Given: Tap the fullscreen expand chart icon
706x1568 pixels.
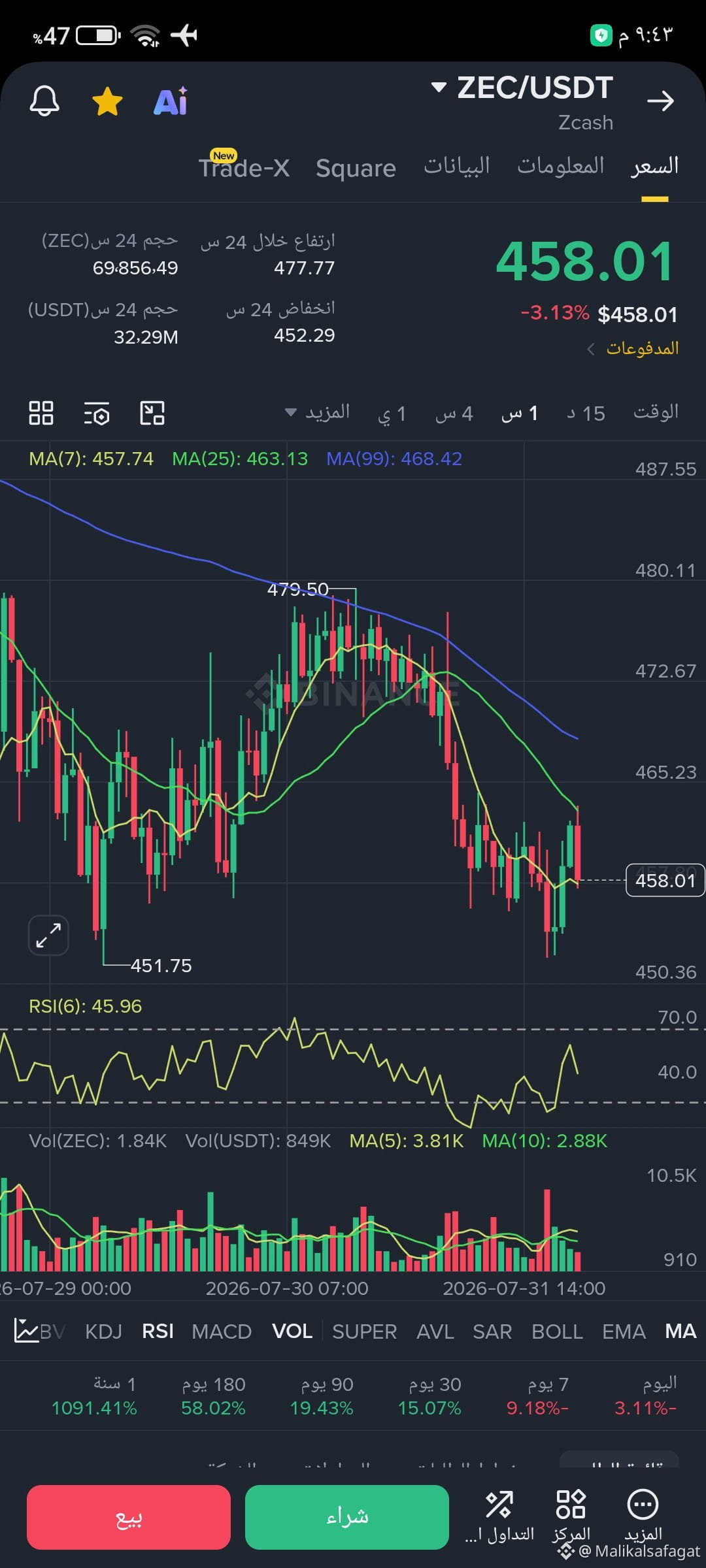Looking at the screenshot, I should point(48,935).
